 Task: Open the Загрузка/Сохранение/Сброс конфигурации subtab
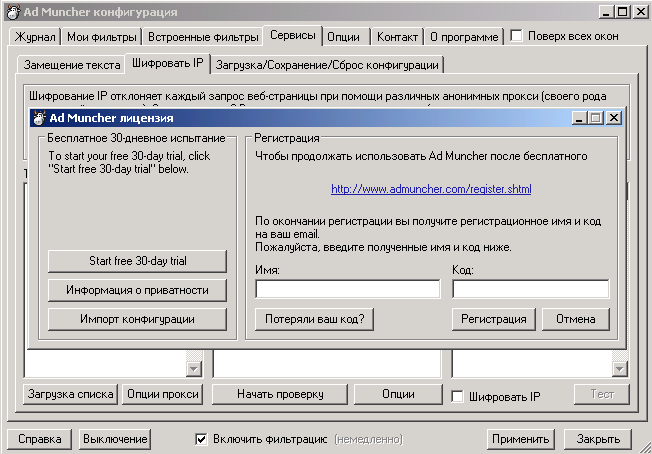click(327, 65)
